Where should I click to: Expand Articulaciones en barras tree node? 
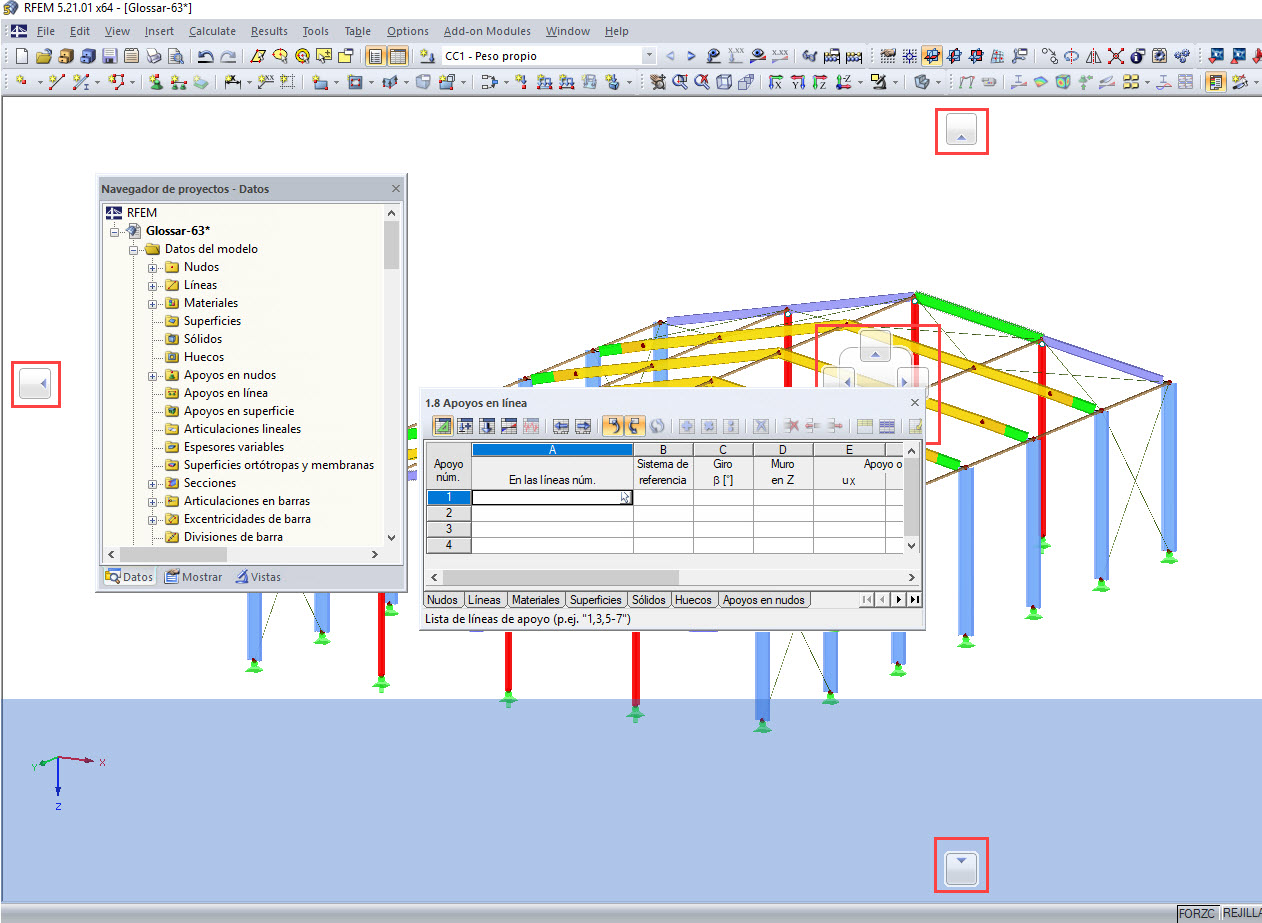[153, 501]
